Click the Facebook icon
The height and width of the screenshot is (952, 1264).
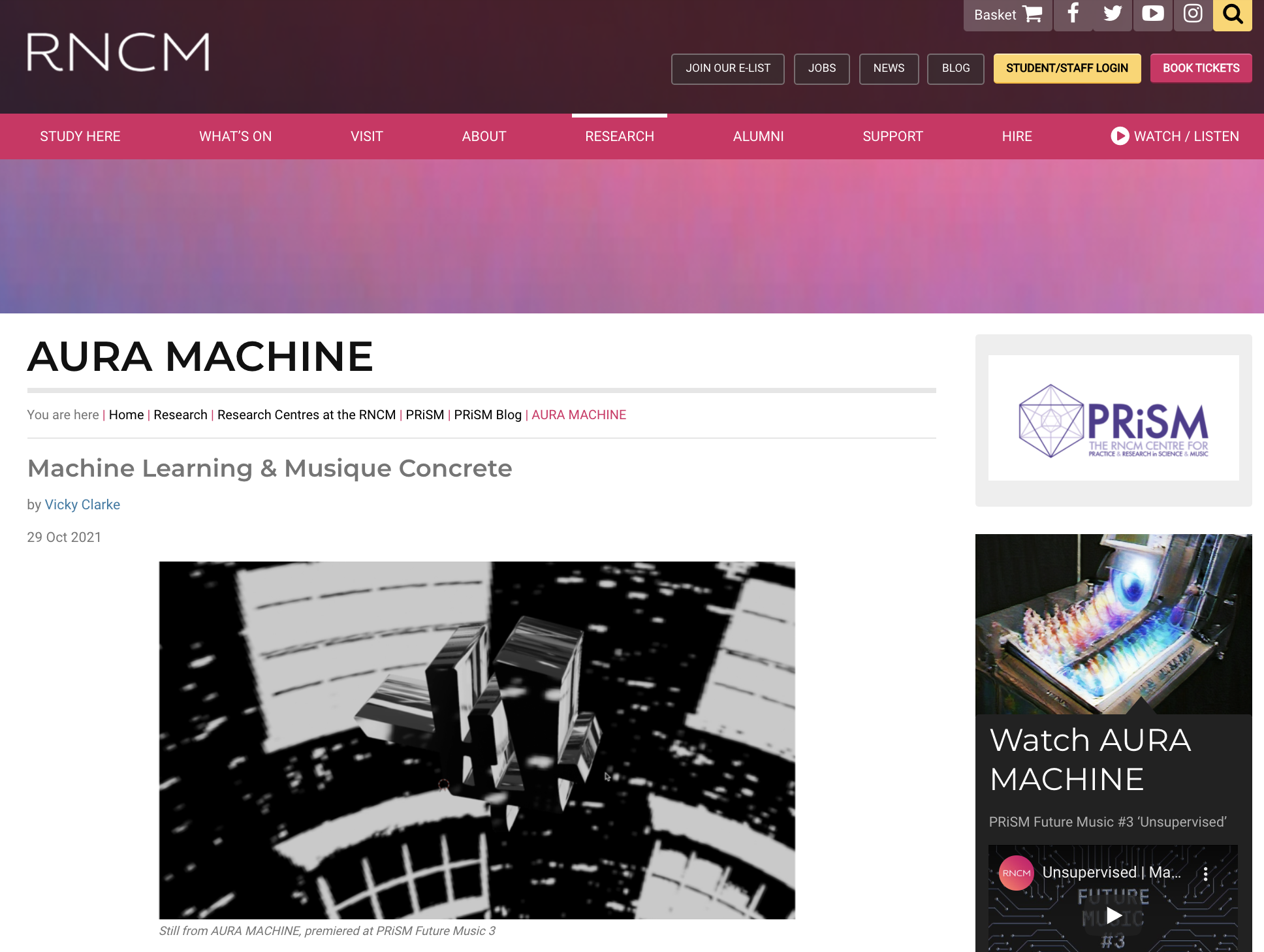click(1073, 14)
